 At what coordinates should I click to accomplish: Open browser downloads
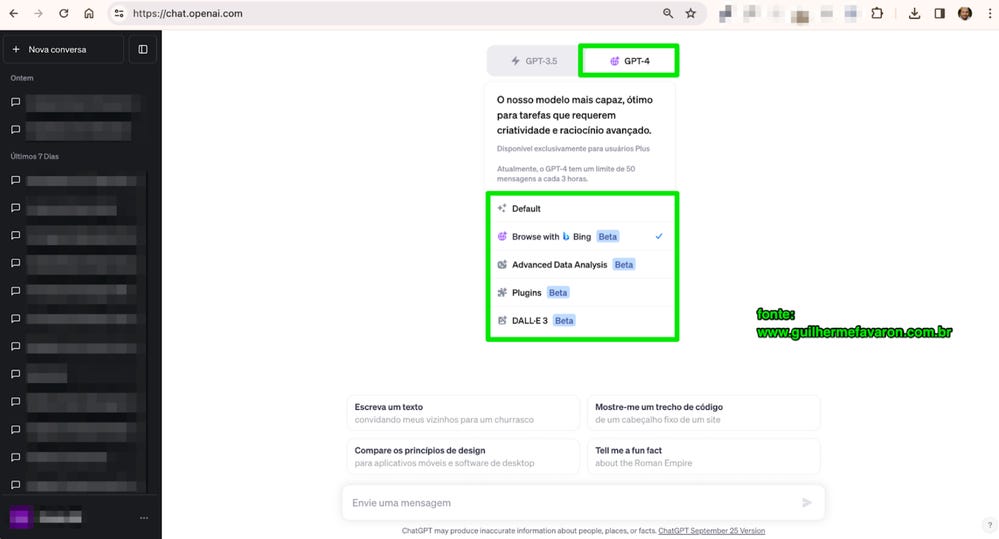[914, 13]
